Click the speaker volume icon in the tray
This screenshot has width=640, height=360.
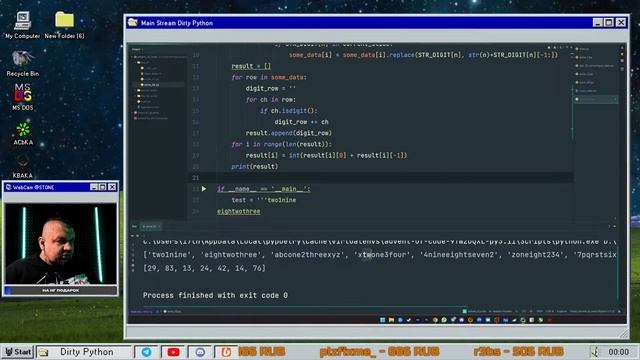tap(595, 352)
